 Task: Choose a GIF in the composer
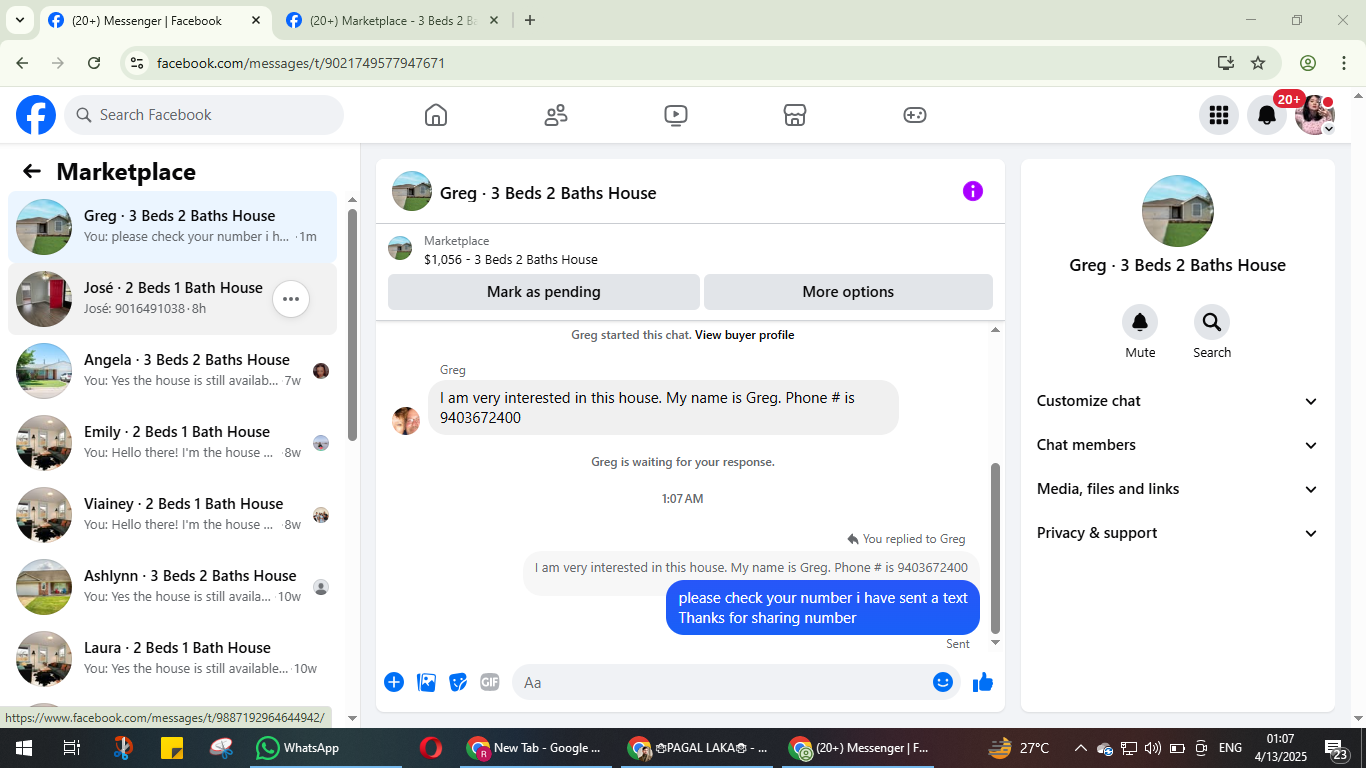(x=490, y=682)
